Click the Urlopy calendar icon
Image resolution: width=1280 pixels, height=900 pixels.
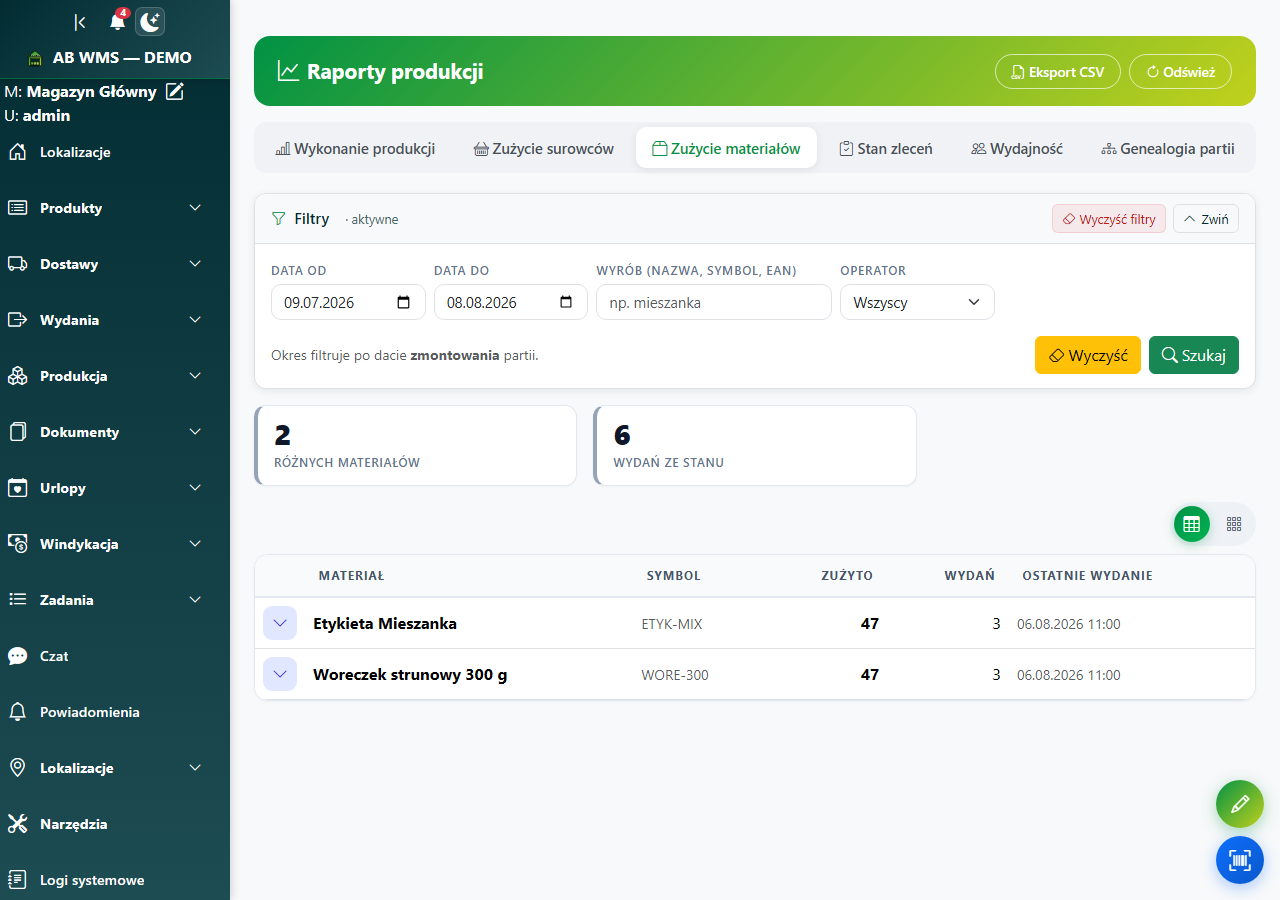[17, 488]
